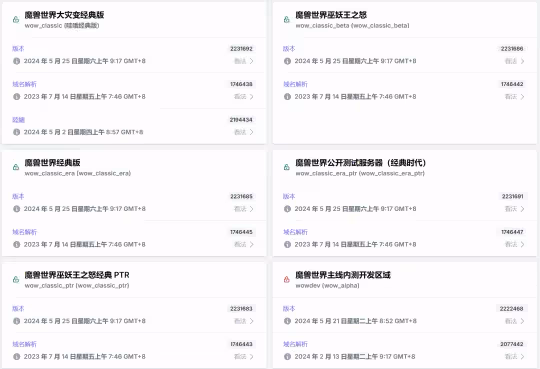Expand the chevron under badge 2077442
540x369 pixels.
522,356
